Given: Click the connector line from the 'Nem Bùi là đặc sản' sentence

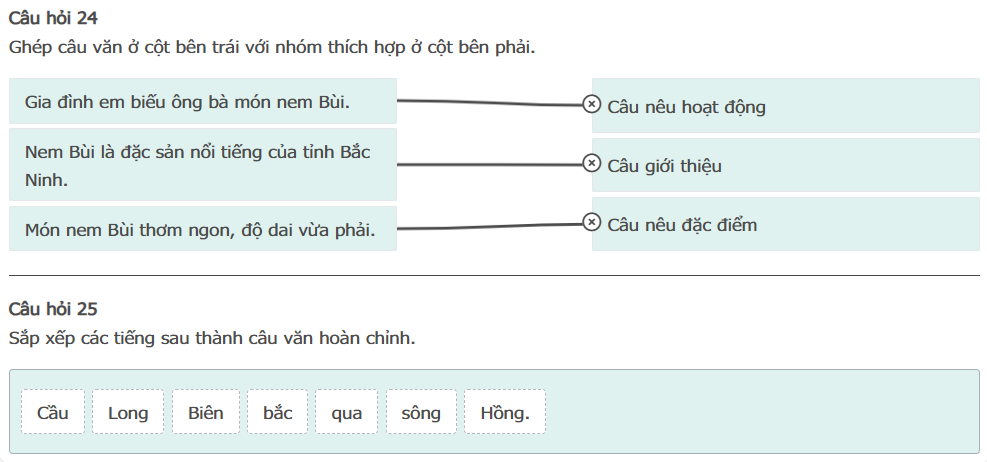Looking at the screenshot, I should [x=490, y=164].
